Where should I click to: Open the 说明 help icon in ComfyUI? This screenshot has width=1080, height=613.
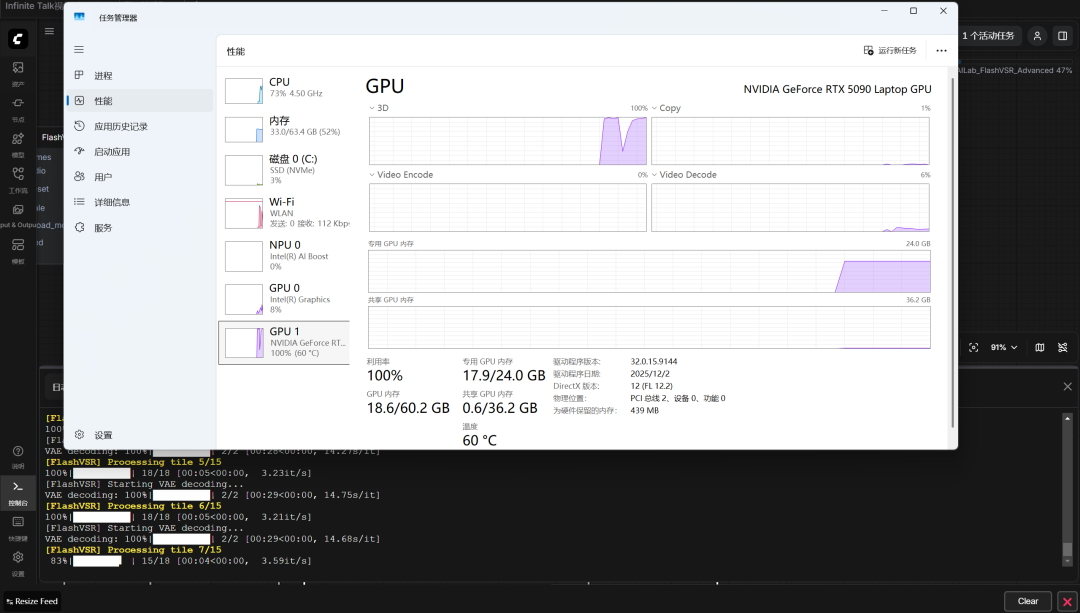pyautogui.click(x=18, y=456)
